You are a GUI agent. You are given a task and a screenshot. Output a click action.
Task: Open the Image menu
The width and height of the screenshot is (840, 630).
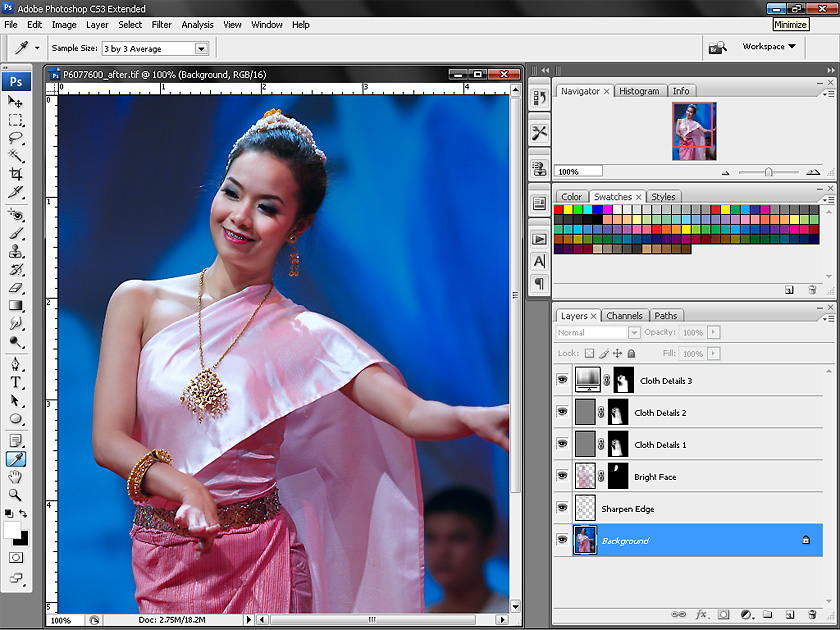tap(64, 25)
